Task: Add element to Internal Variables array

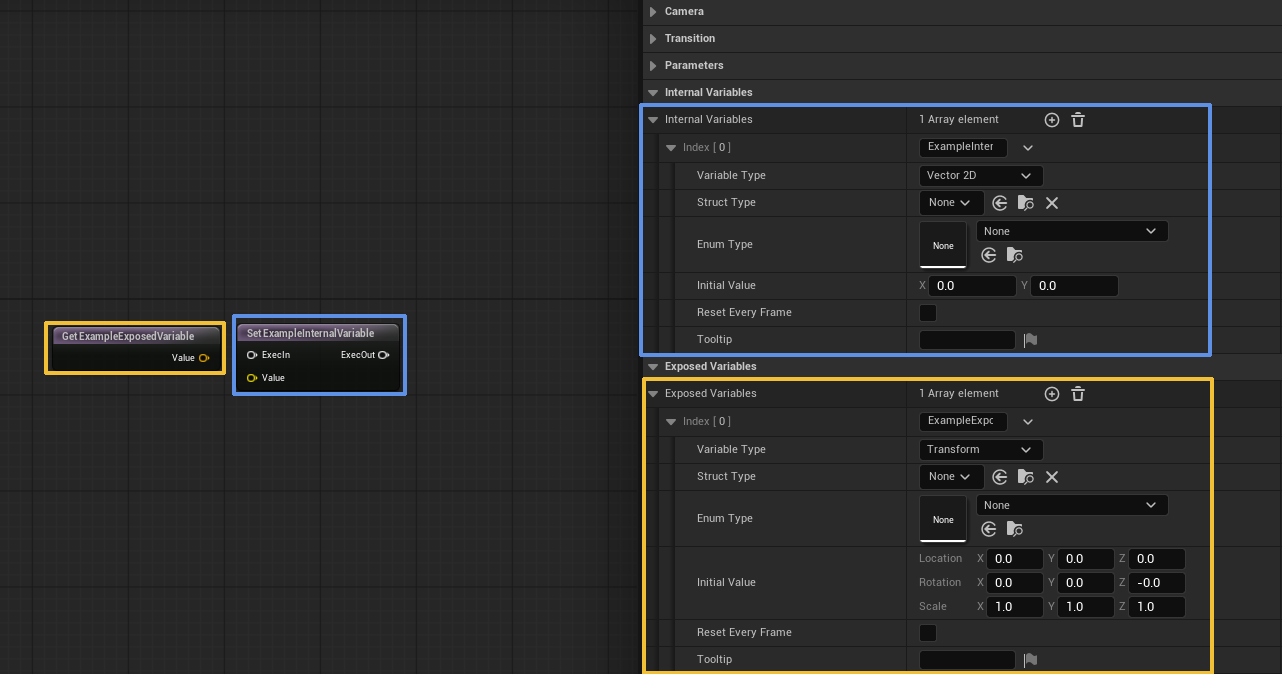Action: pos(1051,120)
